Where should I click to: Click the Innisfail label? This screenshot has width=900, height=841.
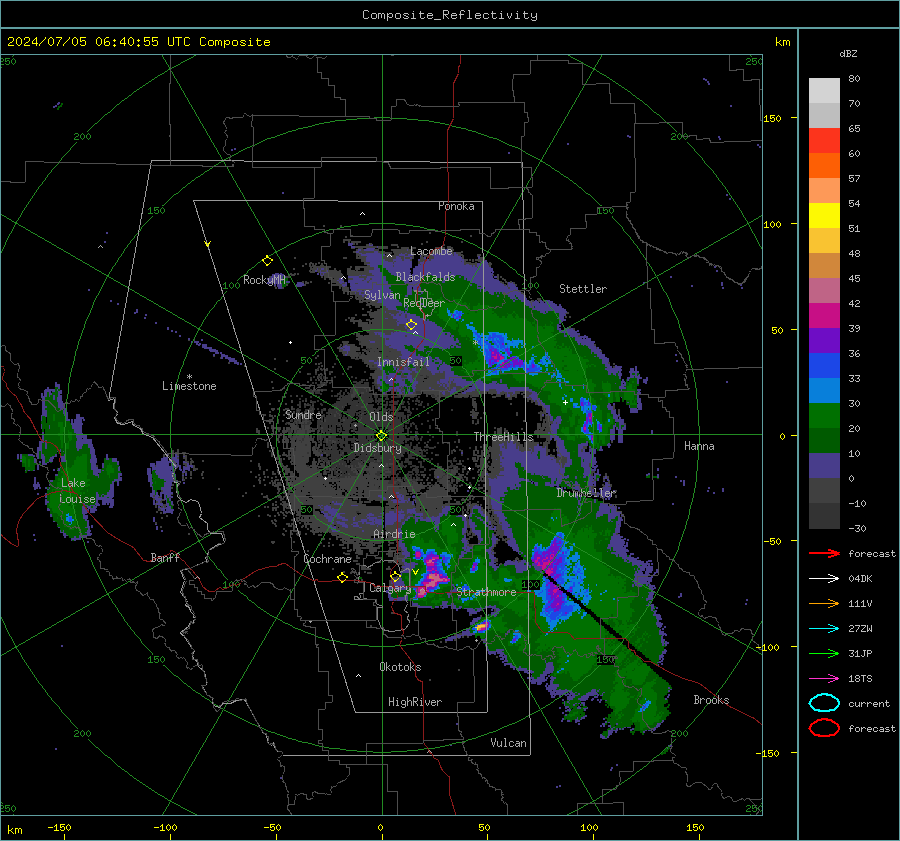pyautogui.click(x=403, y=362)
